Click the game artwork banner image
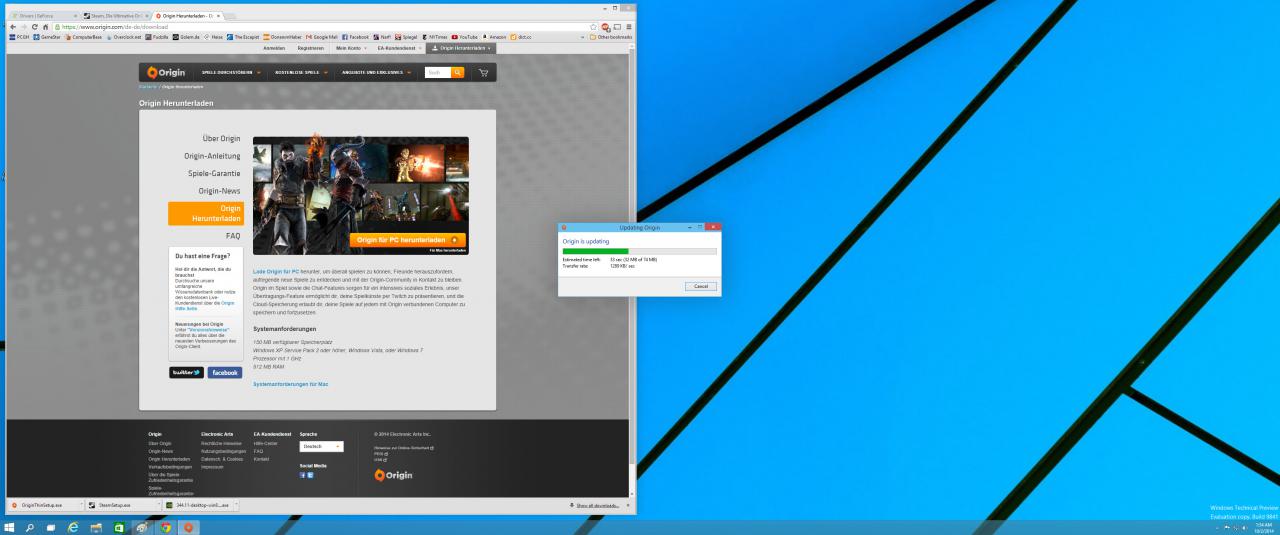Image resolution: width=1280 pixels, height=535 pixels. (360, 196)
